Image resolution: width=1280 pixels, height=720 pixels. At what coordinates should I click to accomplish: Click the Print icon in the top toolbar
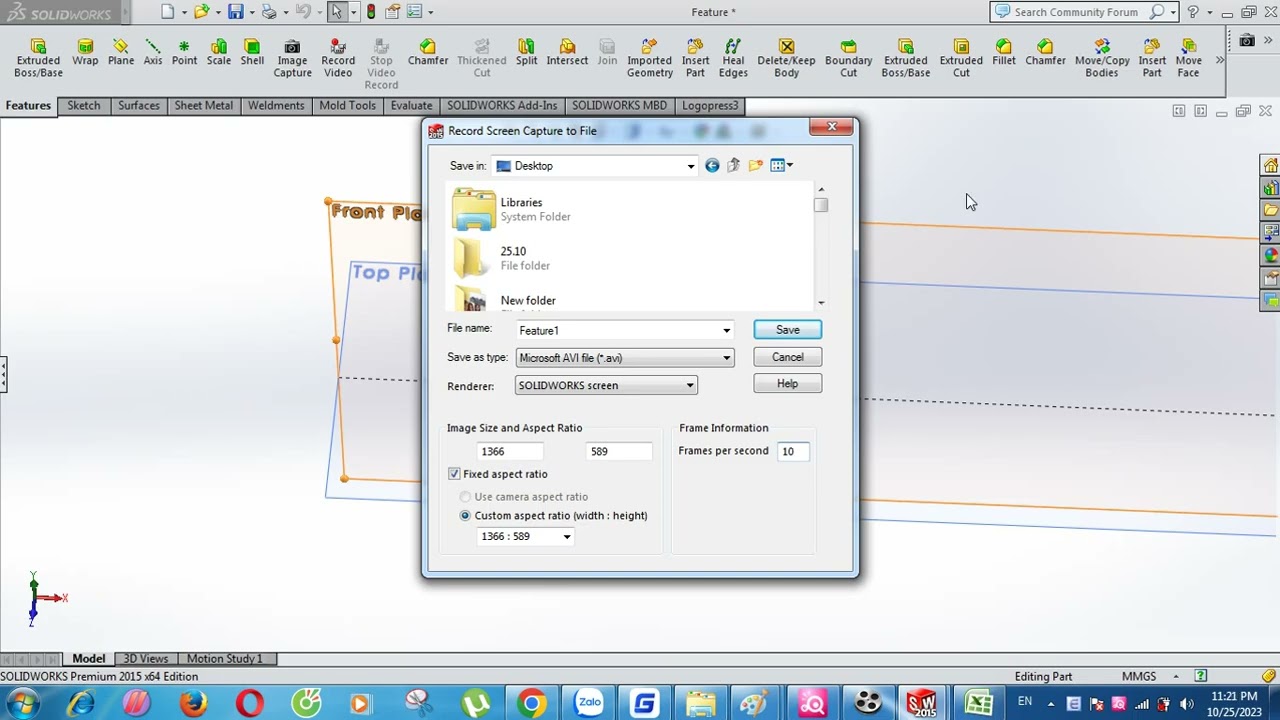[268, 12]
